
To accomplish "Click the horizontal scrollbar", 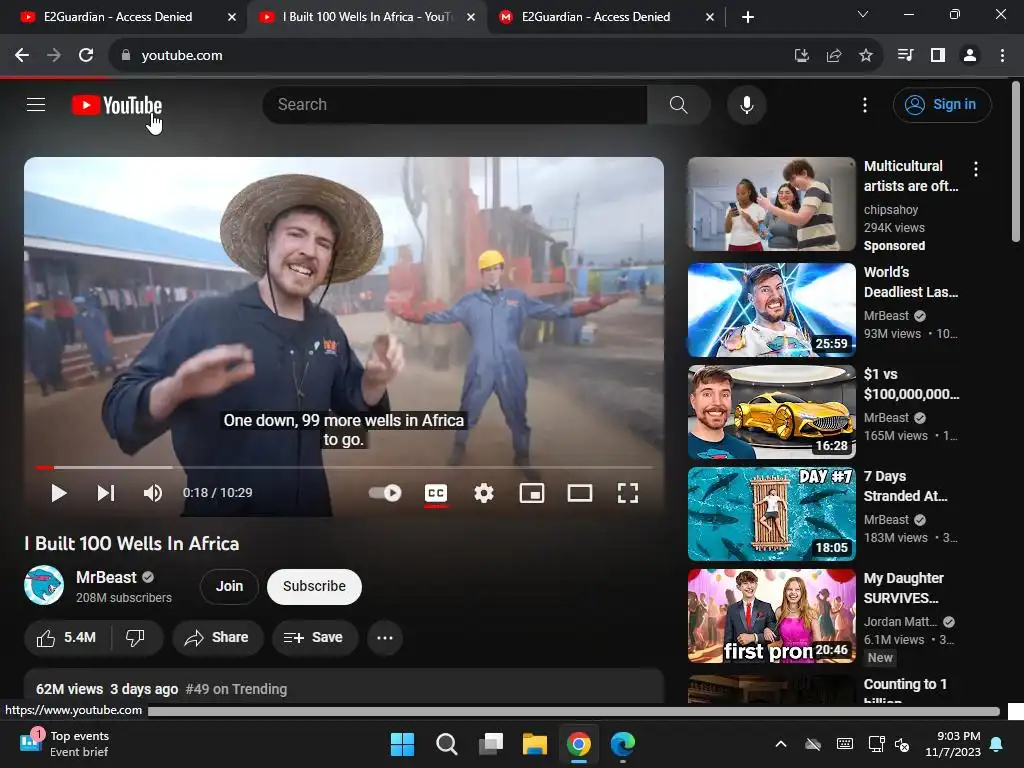I will [x=573, y=711].
